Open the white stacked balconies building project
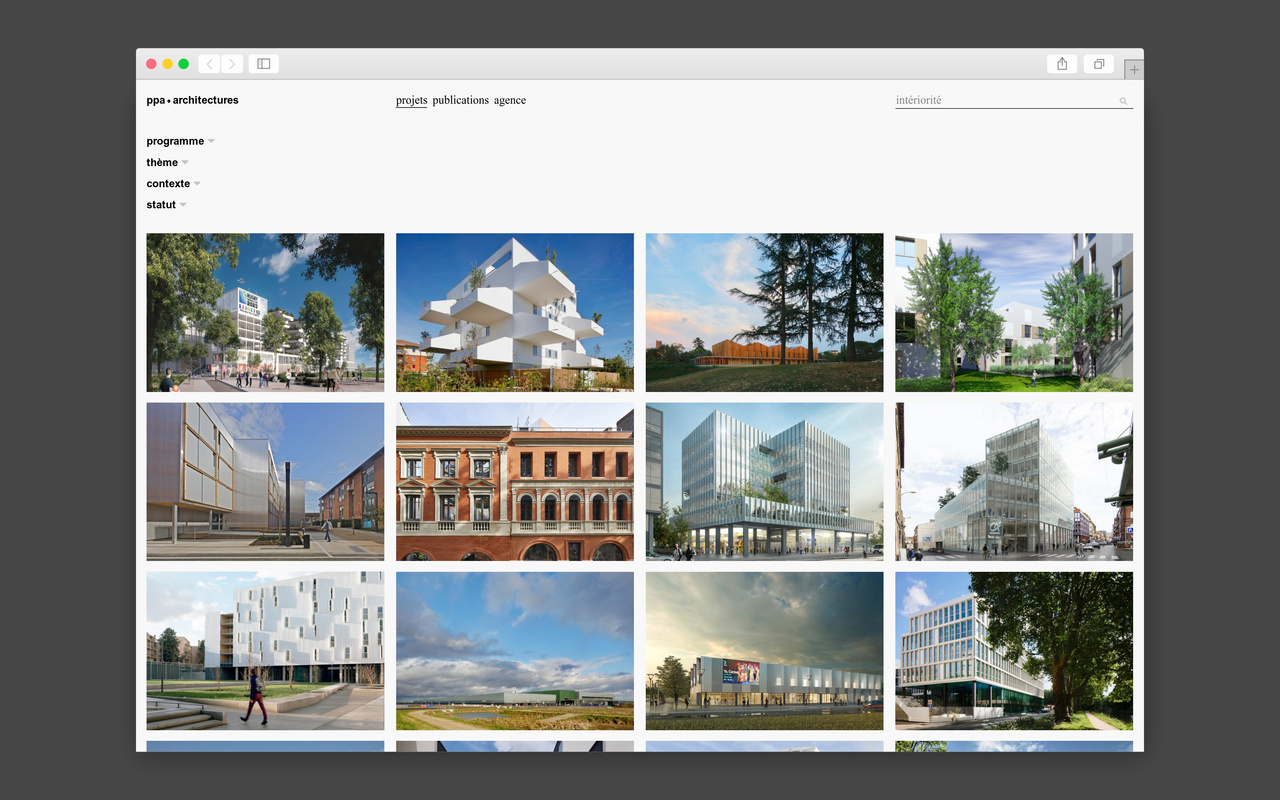The height and width of the screenshot is (800, 1280). tap(514, 312)
